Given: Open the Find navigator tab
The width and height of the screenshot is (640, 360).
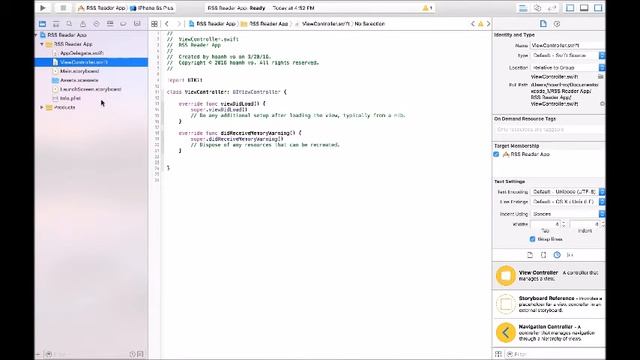Looking at the screenshot, I should click(69, 24).
